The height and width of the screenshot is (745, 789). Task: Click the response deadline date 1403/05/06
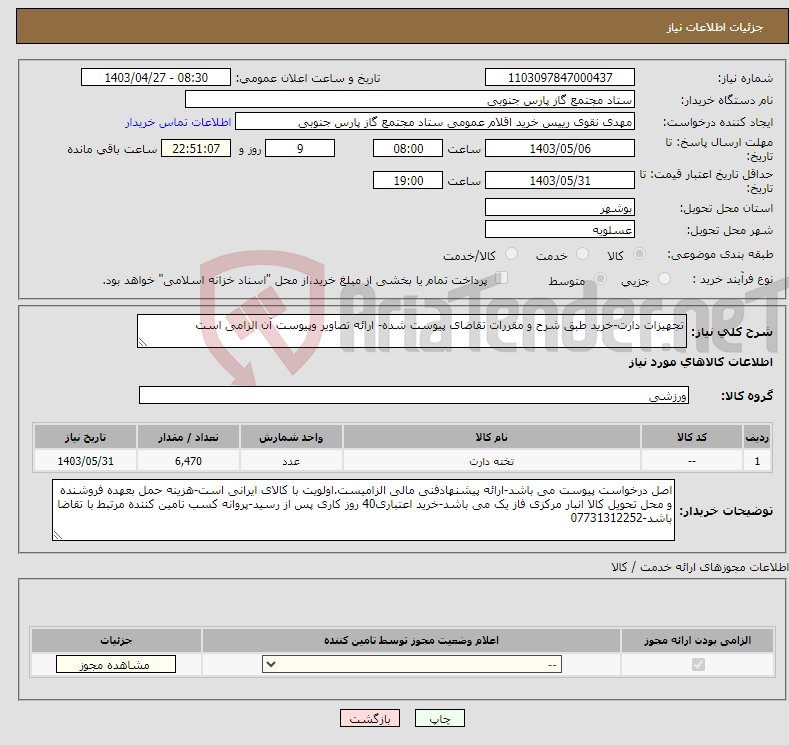coord(560,148)
